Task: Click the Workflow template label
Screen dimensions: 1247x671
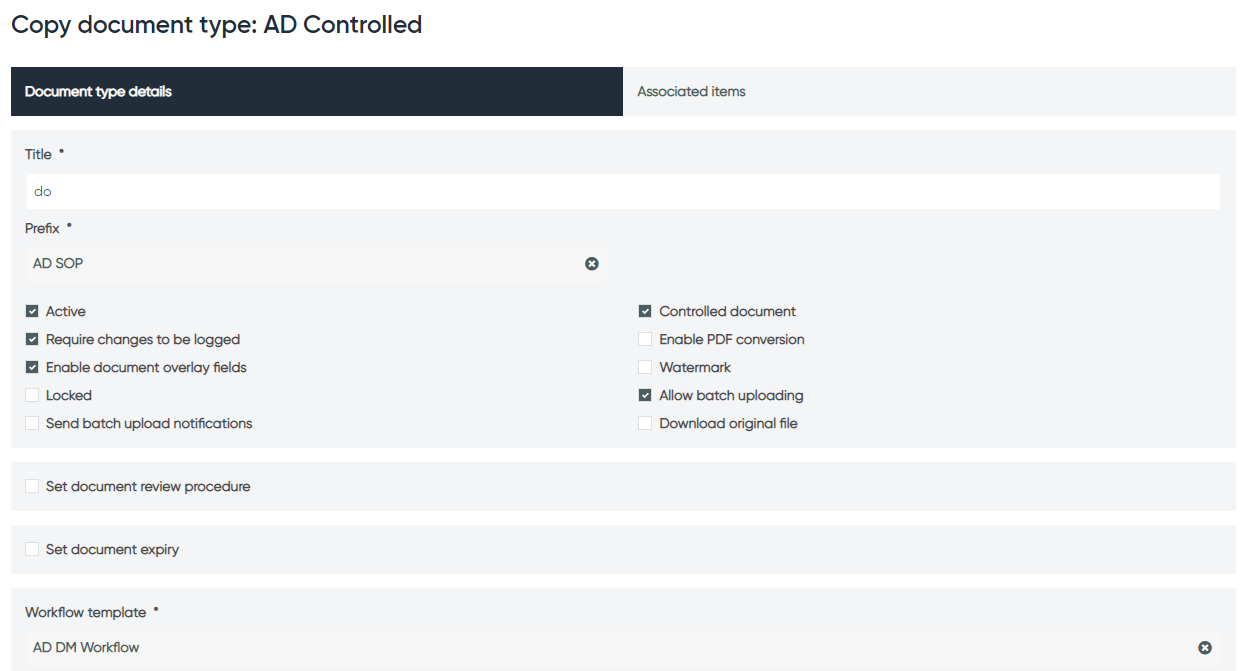Action: pyautogui.click(x=86, y=612)
